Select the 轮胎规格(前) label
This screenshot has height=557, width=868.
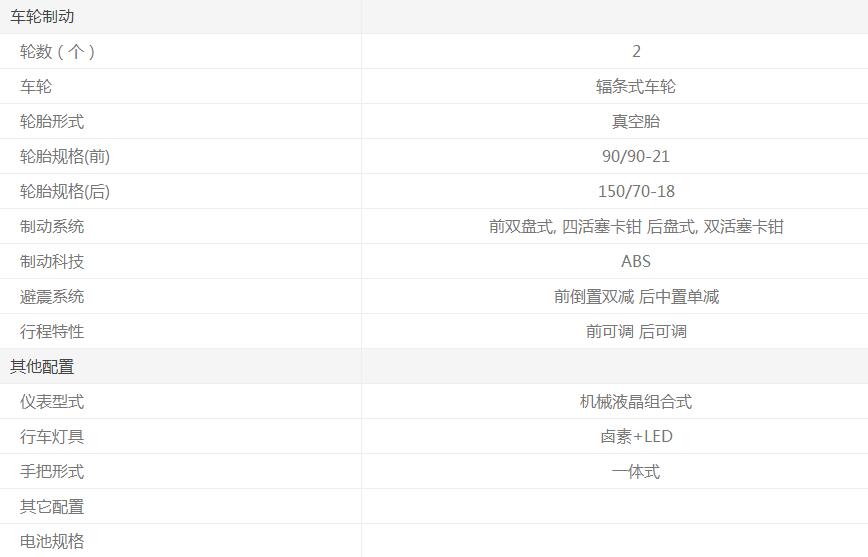(x=65, y=157)
